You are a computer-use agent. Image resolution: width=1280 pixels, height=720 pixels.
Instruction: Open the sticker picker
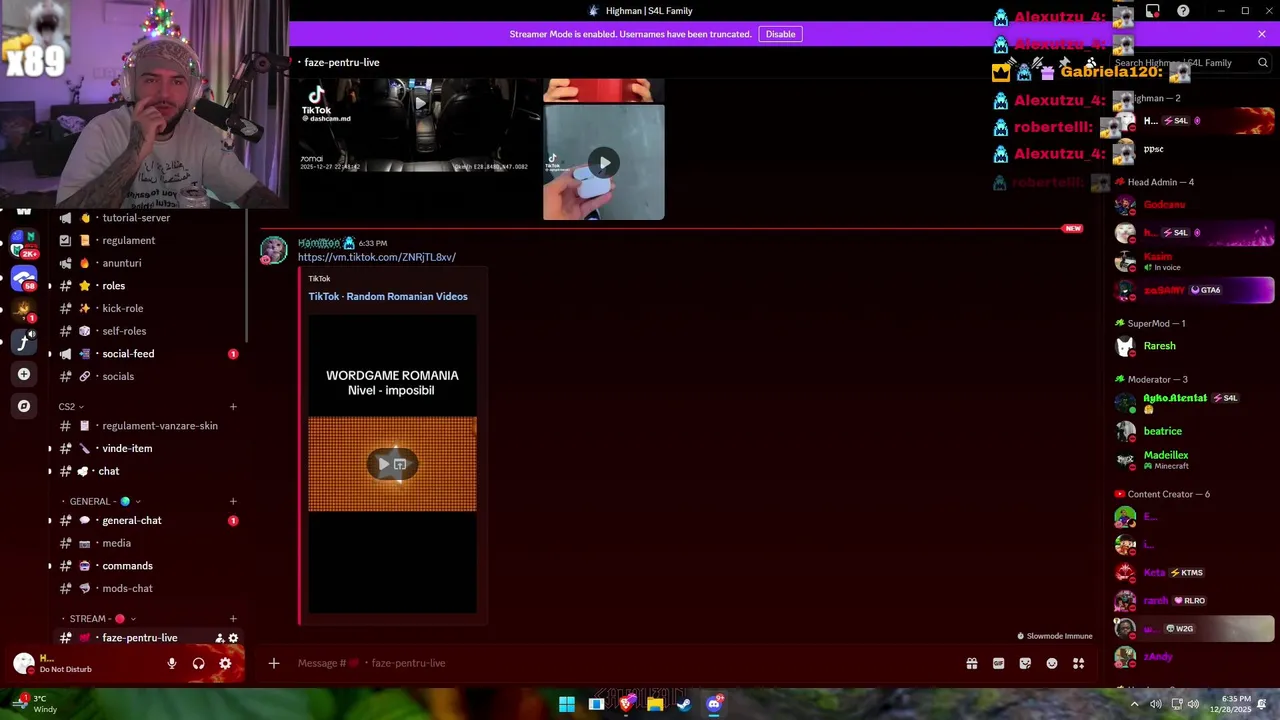pos(1025,663)
